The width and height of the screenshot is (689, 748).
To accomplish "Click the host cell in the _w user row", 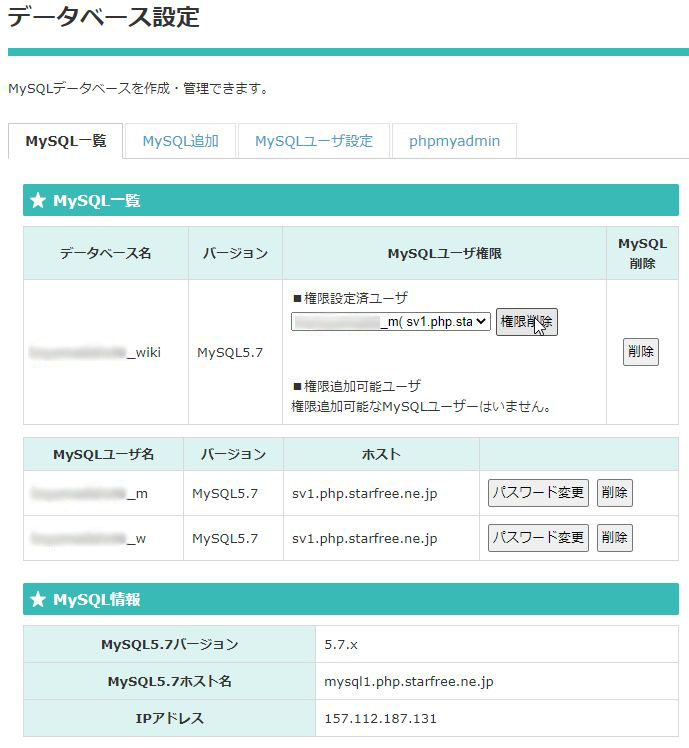I will tap(364, 539).
